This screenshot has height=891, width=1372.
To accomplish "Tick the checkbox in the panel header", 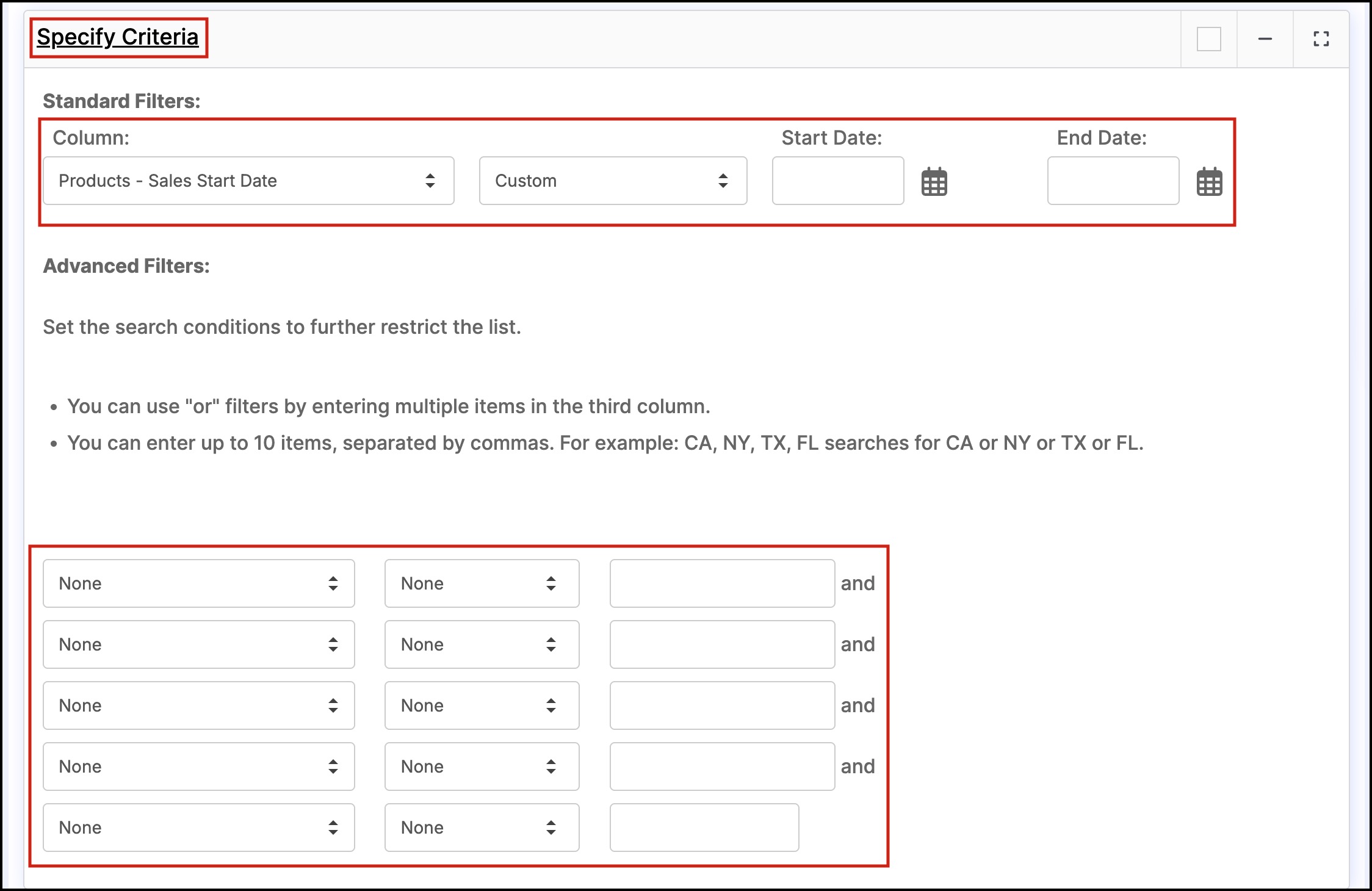I will tap(1208, 39).
